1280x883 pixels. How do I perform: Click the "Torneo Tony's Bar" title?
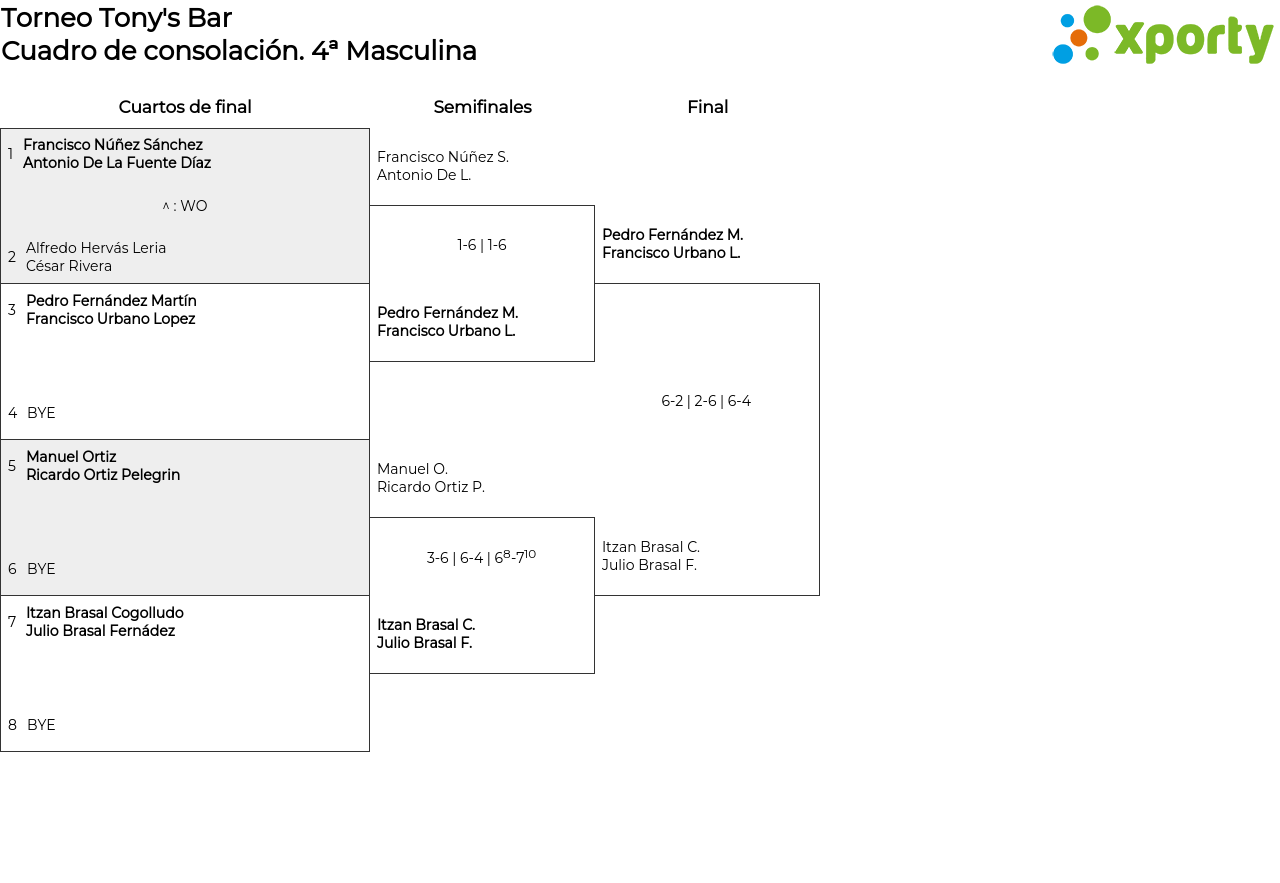click(x=117, y=18)
